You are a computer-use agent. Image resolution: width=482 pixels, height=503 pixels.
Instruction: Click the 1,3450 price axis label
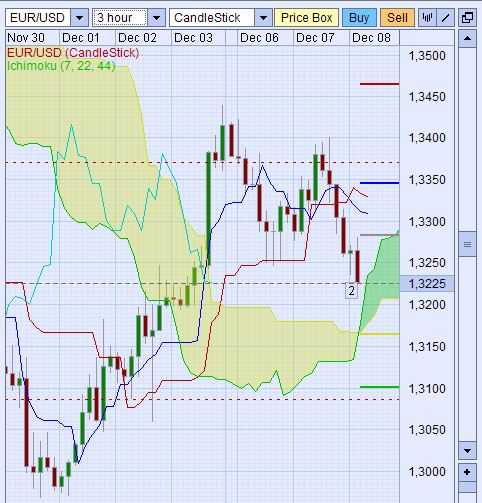click(427, 97)
